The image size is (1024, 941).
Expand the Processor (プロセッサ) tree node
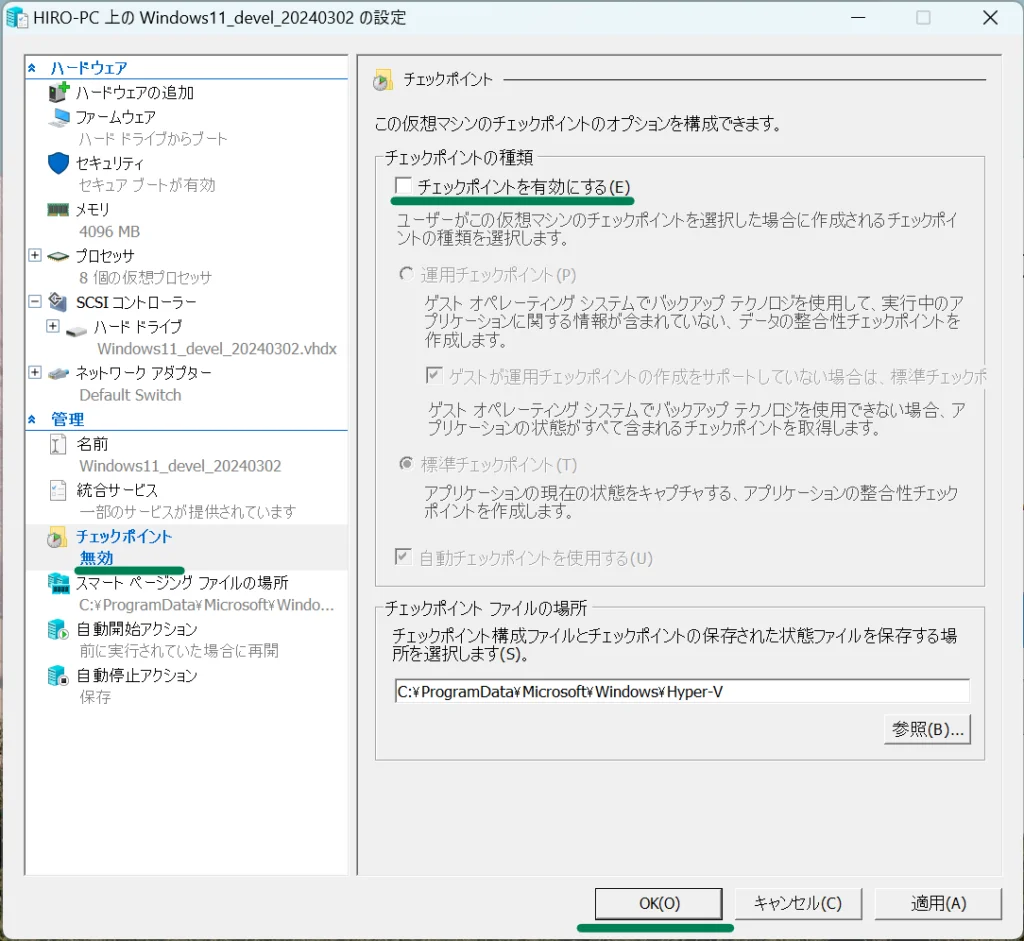[35, 256]
